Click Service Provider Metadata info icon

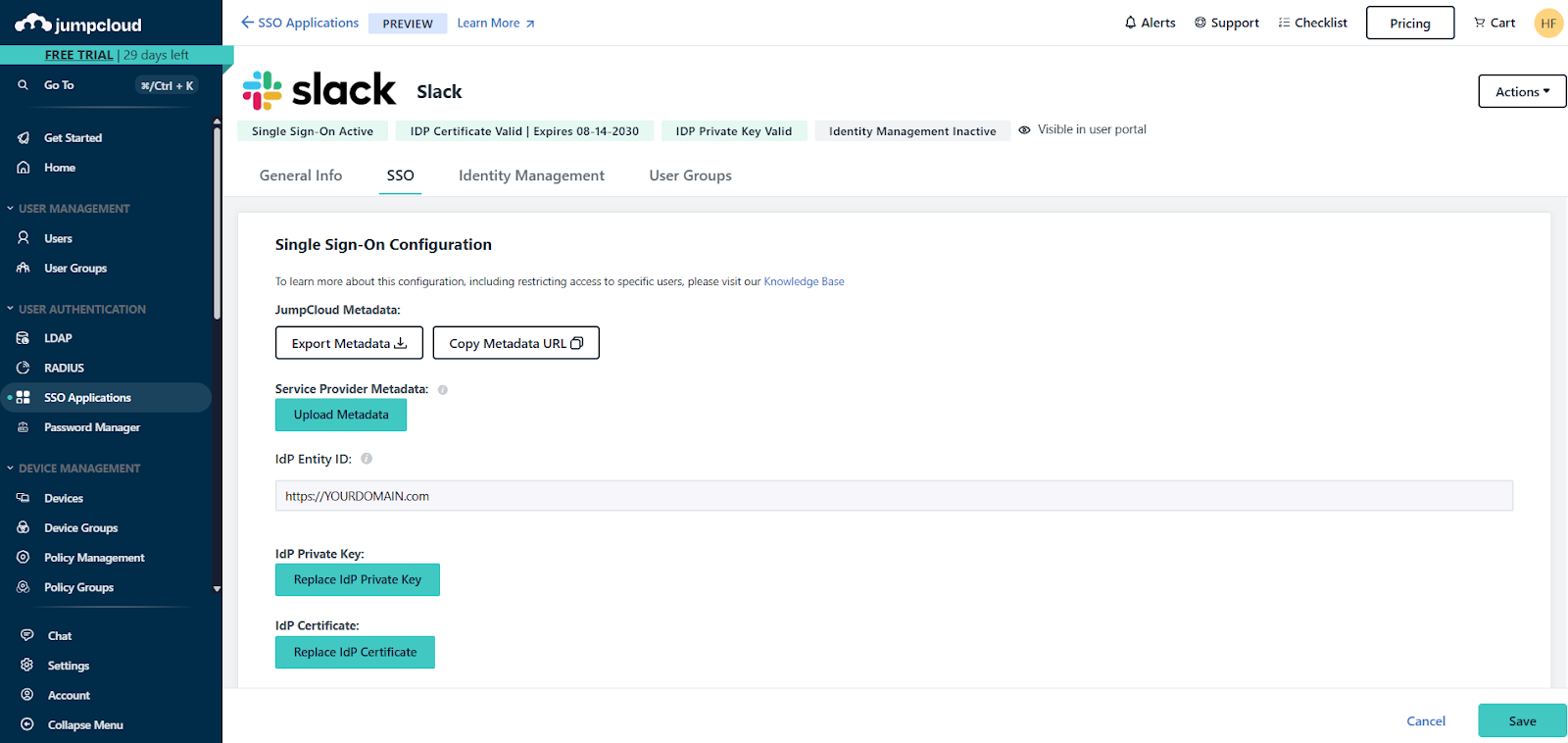tap(443, 390)
